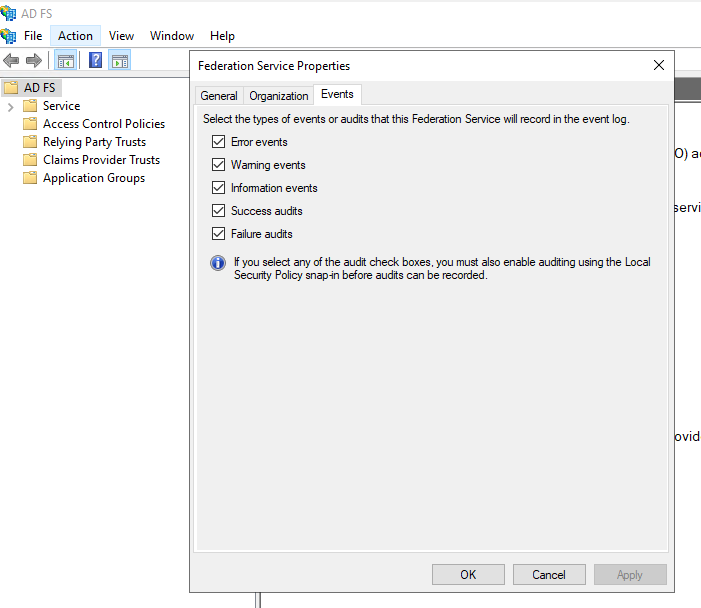Select the Access Control Policies label
The width and height of the screenshot is (701, 608).
(104, 124)
